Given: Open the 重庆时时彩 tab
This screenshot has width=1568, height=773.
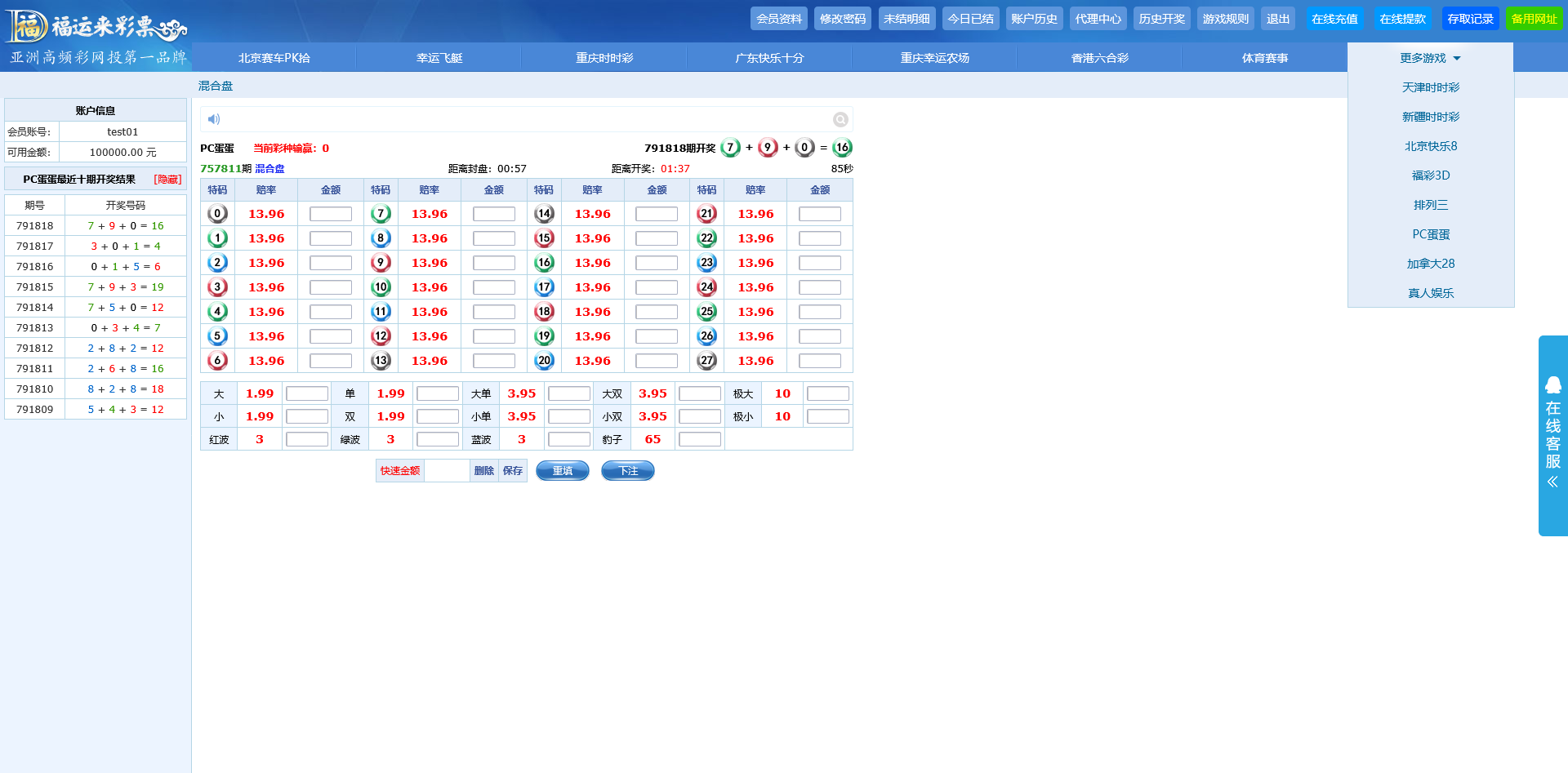Looking at the screenshot, I should pyautogui.click(x=604, y=58).
